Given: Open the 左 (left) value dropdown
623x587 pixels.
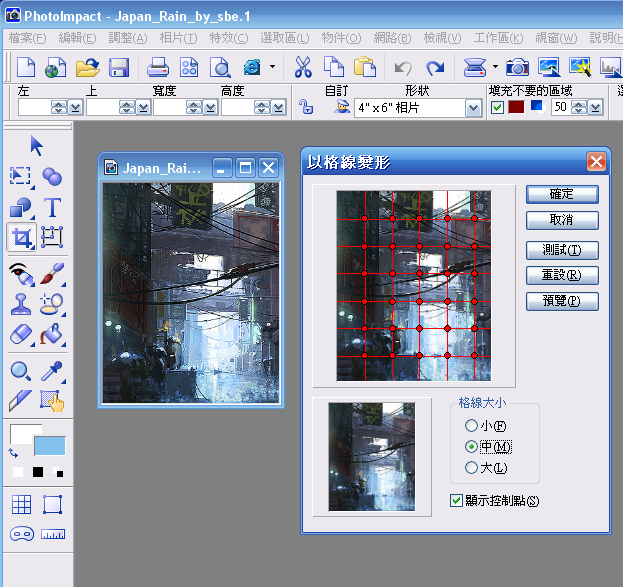Looking at the screenshot, I should click(x=75, y=107).
